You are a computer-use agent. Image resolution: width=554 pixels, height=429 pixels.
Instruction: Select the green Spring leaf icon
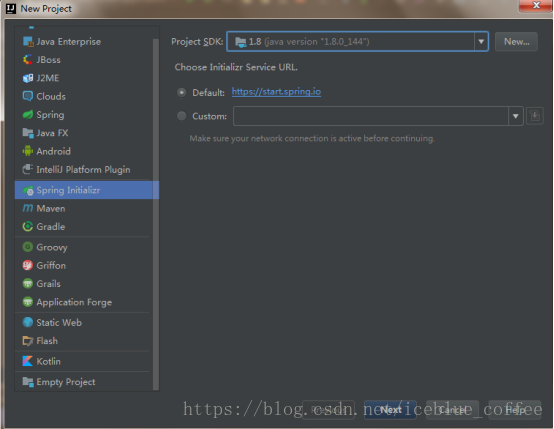click(28, 114)
